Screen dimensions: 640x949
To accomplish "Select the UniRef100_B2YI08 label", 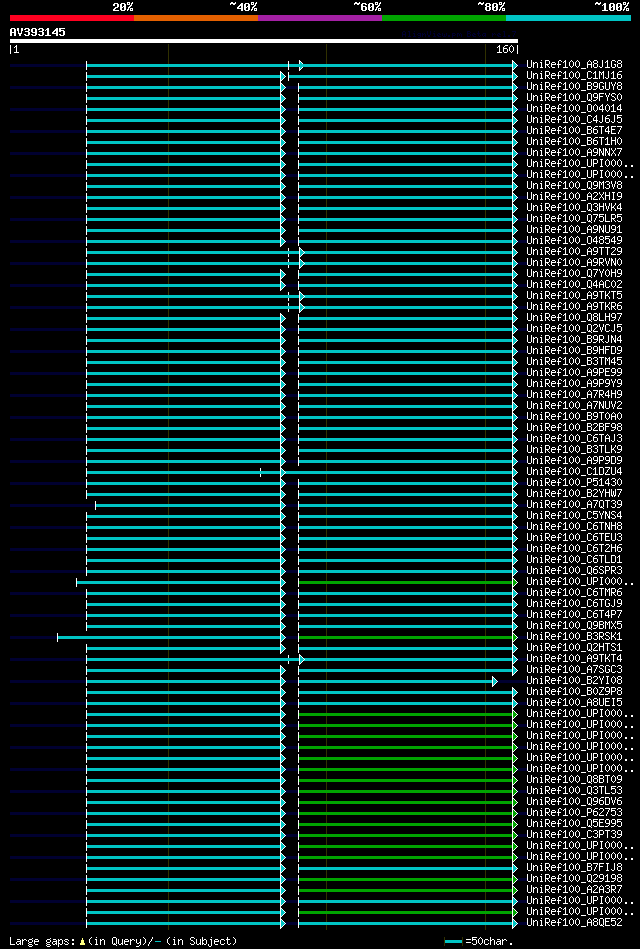I will point(574,681).
